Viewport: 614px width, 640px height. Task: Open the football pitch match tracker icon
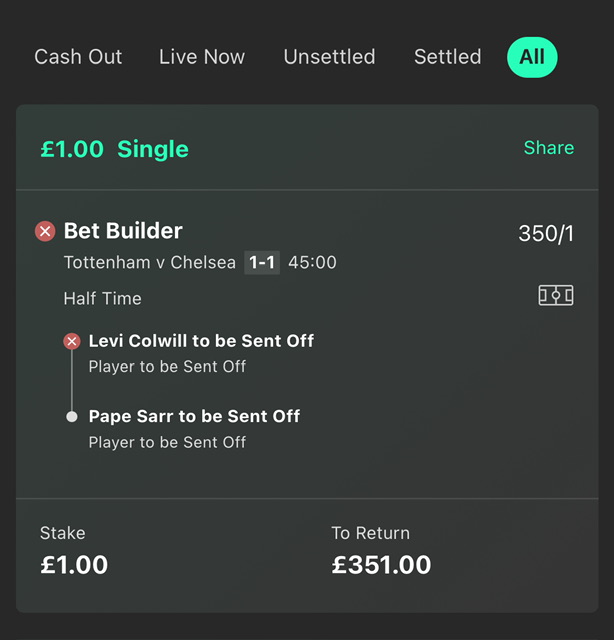click(556, 296)
